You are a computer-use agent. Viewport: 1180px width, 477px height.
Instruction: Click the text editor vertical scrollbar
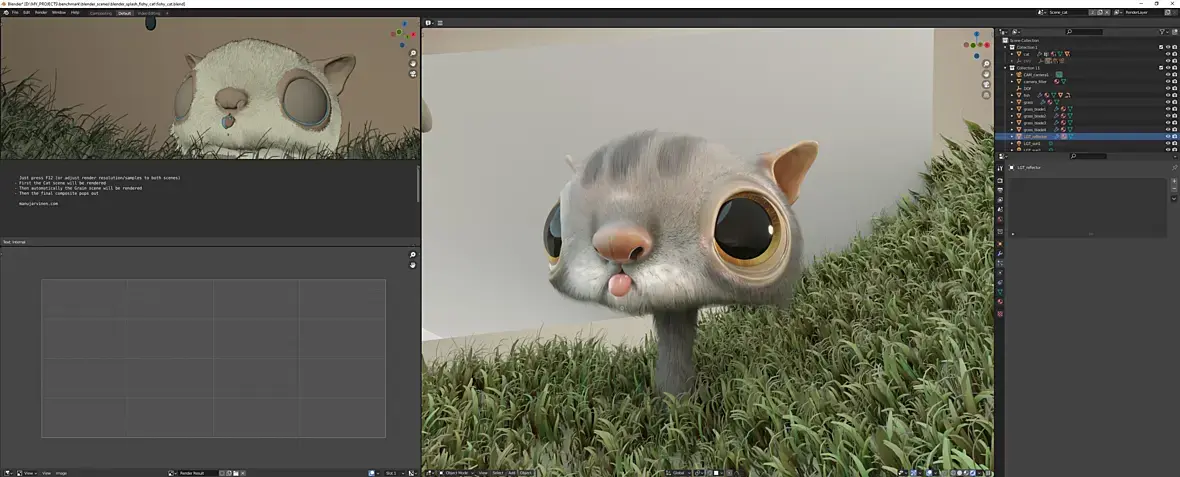pos(418,184)
